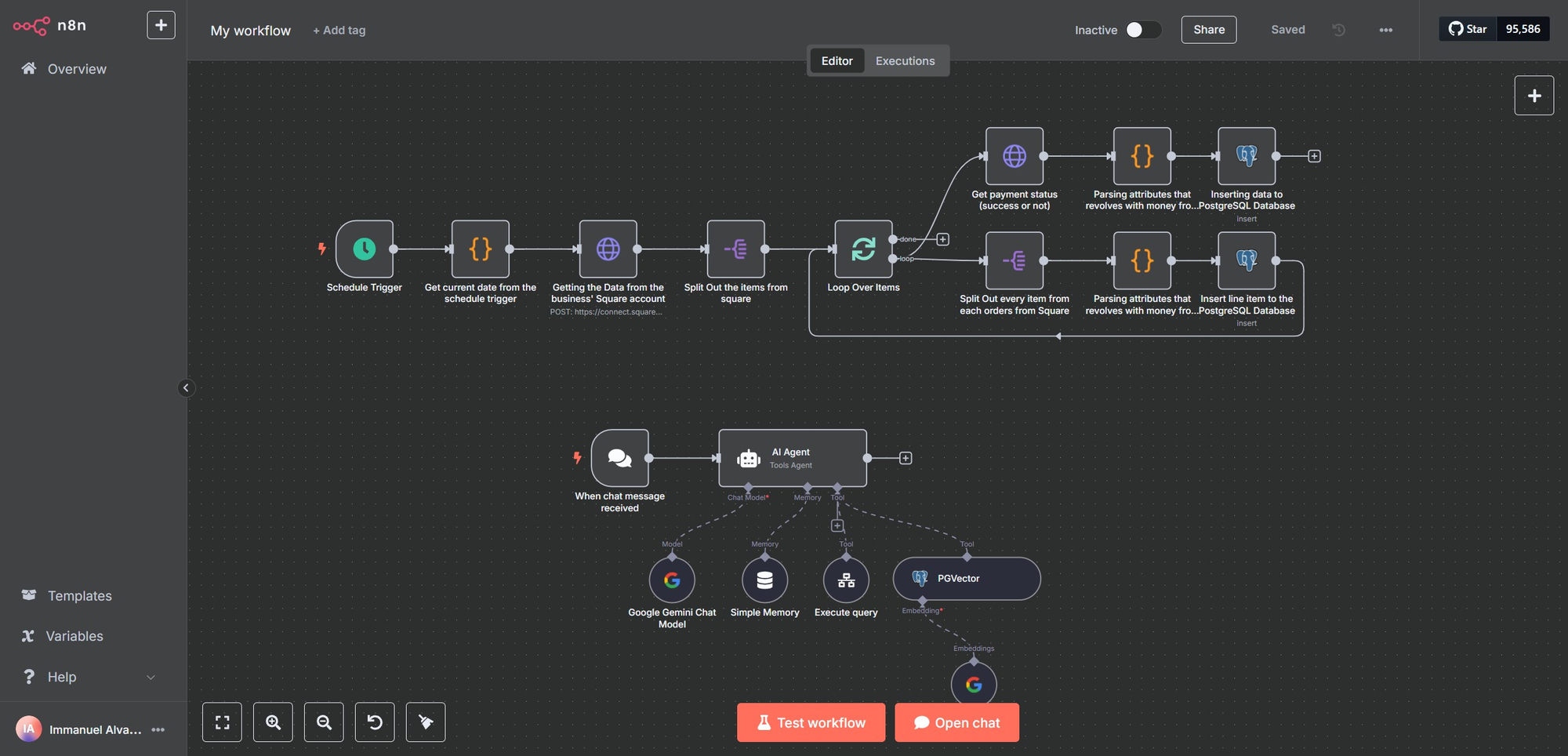Screen dimensions: 1568x756
Task: Select the Get payment status HTTP node
Action: click(1014, 156)
